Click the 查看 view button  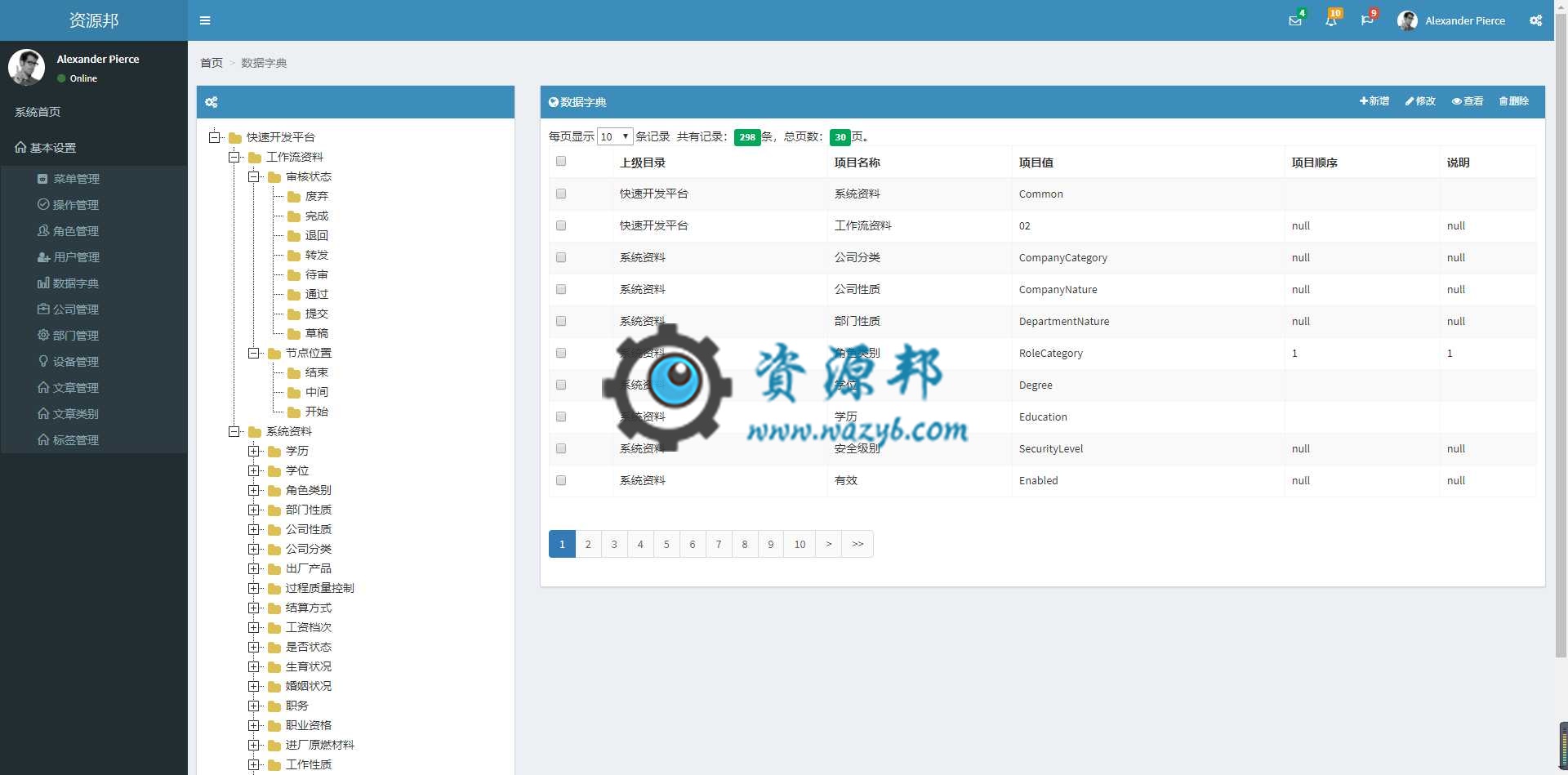[x=1468, y=101]
